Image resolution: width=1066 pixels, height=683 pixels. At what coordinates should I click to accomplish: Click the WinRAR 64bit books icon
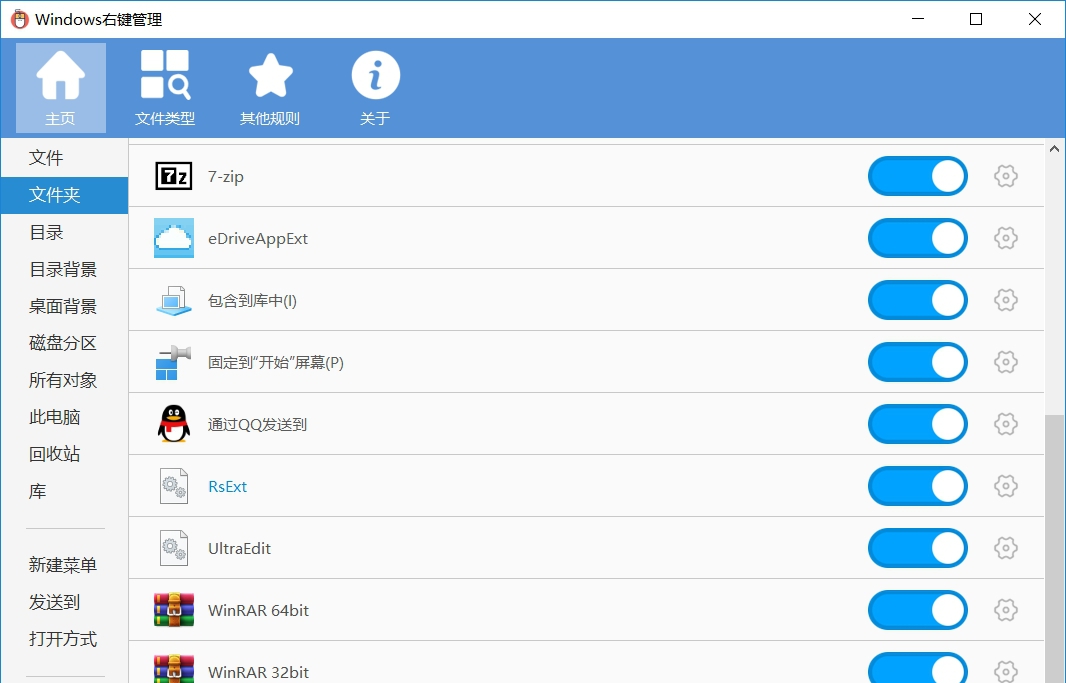[x=174, y=609]
